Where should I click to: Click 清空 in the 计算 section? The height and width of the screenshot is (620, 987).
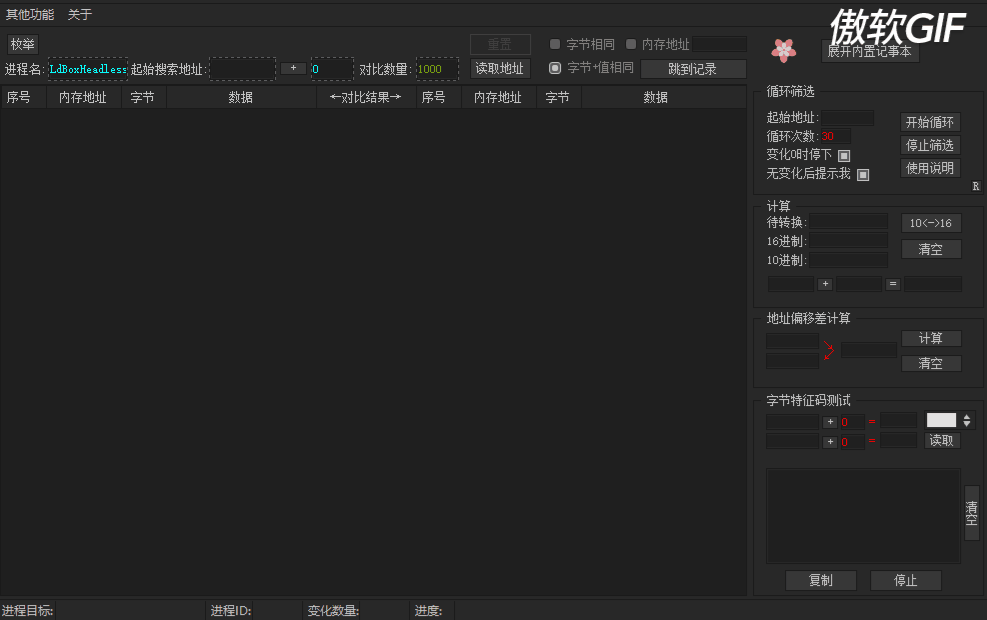tap(931, 249)
